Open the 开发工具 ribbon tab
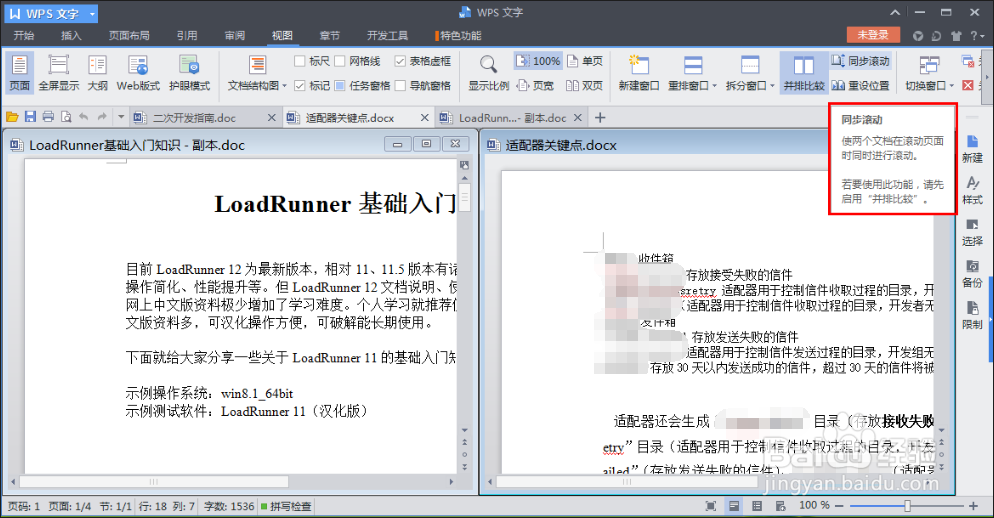Screen dimensions: 994x518 tap(387, 36)
